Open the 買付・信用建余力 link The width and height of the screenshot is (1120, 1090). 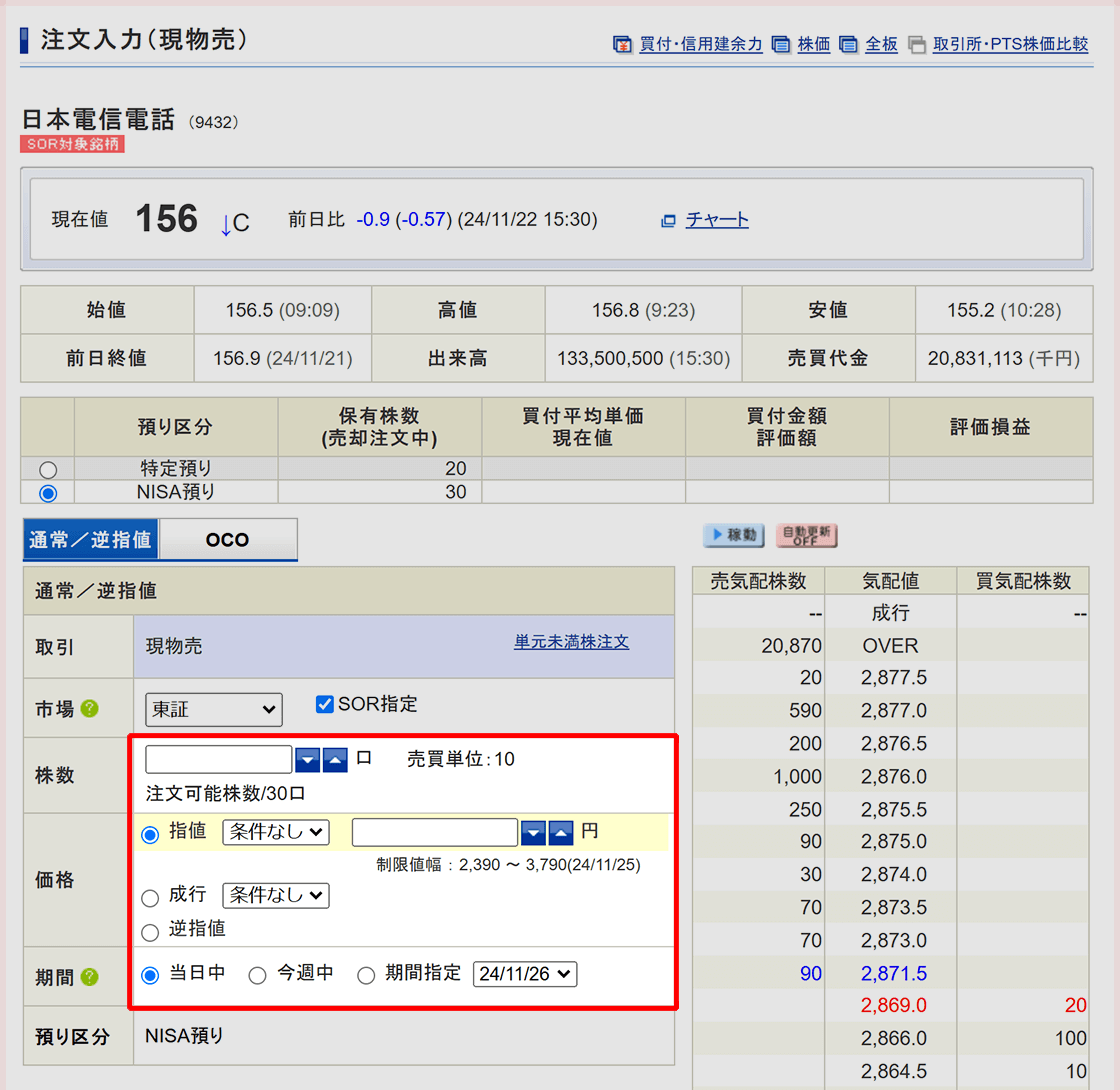(x=700, y=44)
